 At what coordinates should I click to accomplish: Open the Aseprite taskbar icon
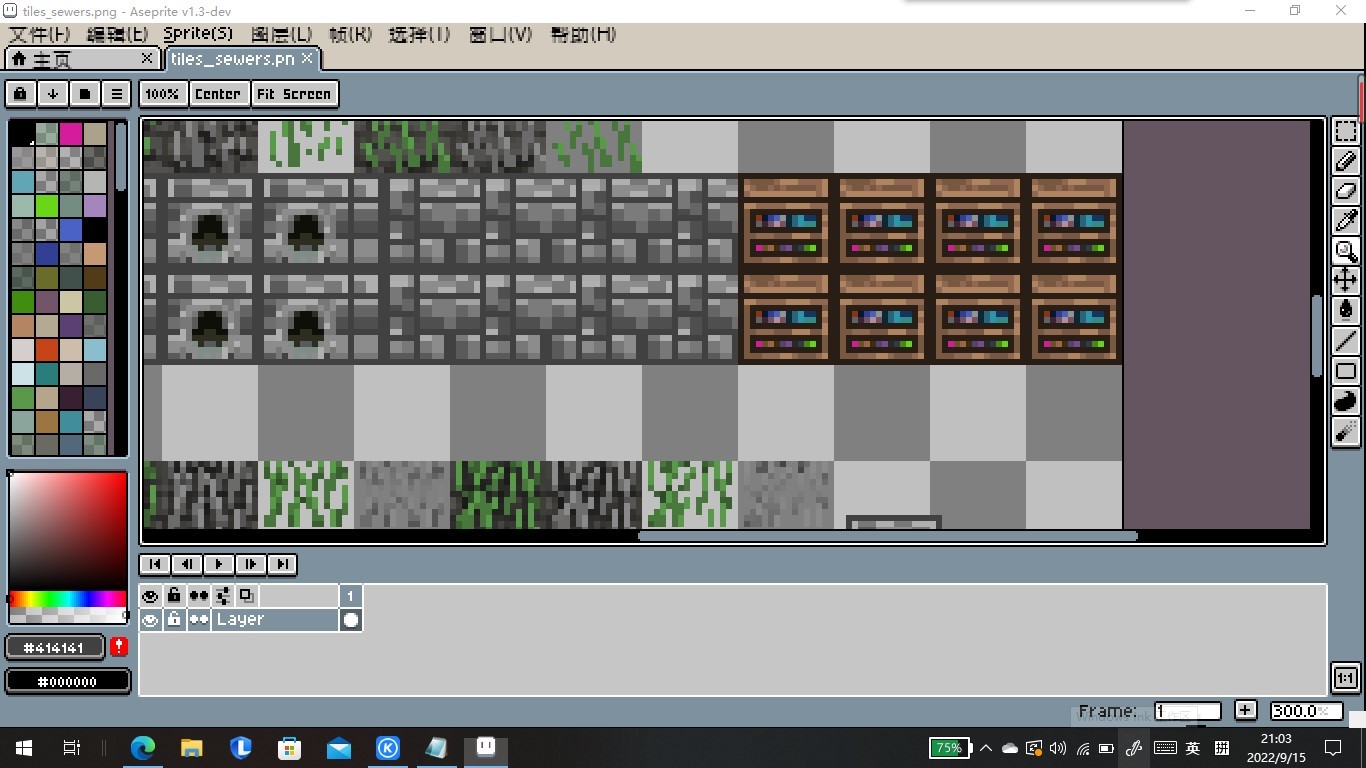(486, 747)
